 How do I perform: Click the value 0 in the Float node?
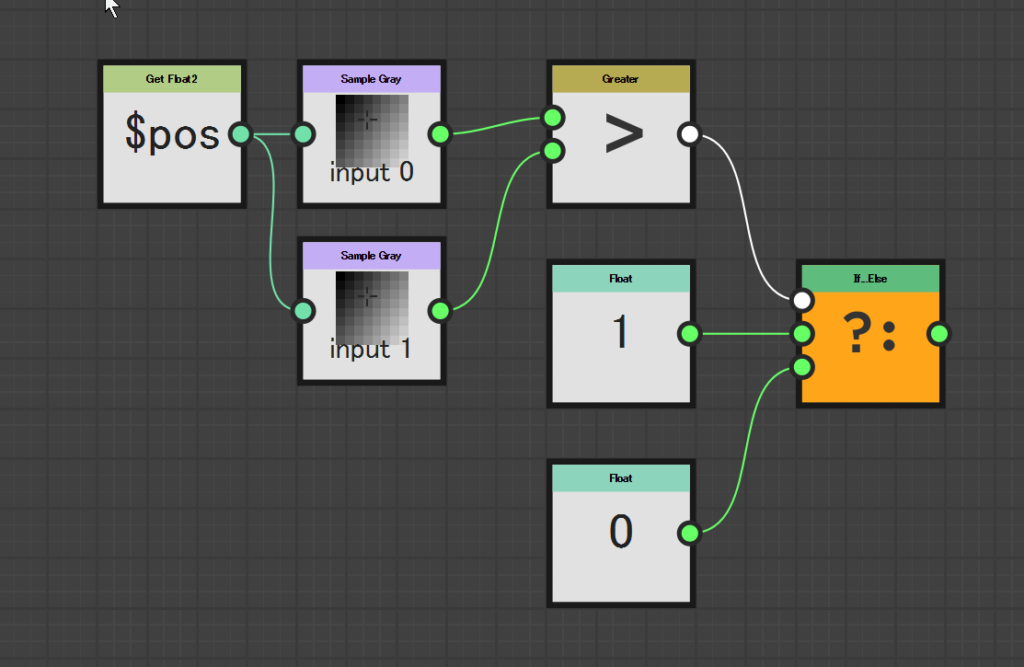620,533
